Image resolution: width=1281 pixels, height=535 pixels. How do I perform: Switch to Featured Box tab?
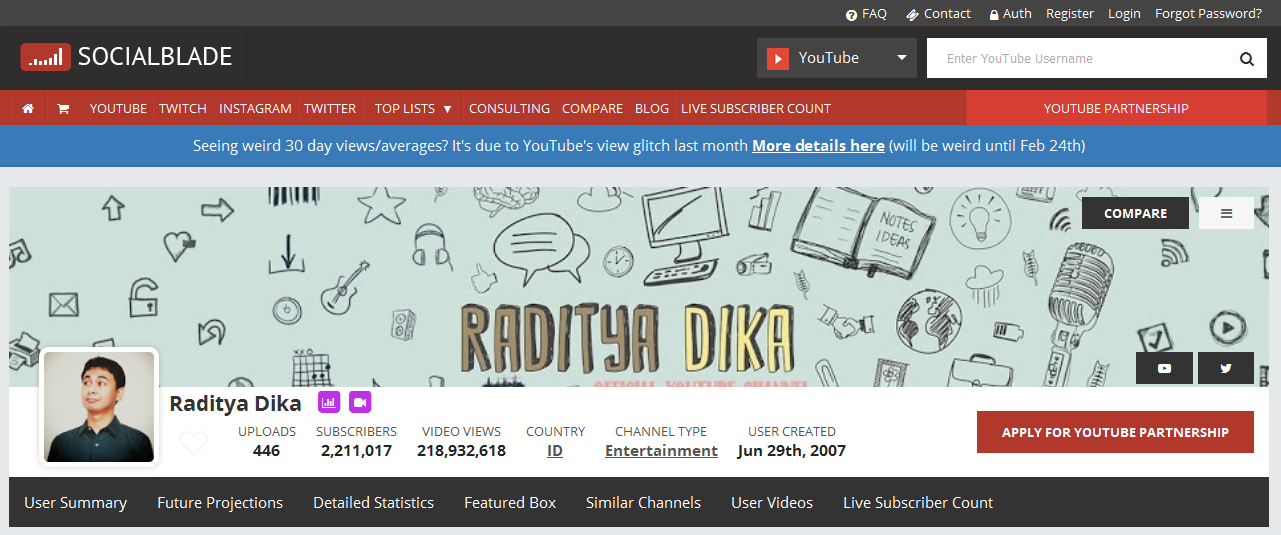tap(510, 503)
